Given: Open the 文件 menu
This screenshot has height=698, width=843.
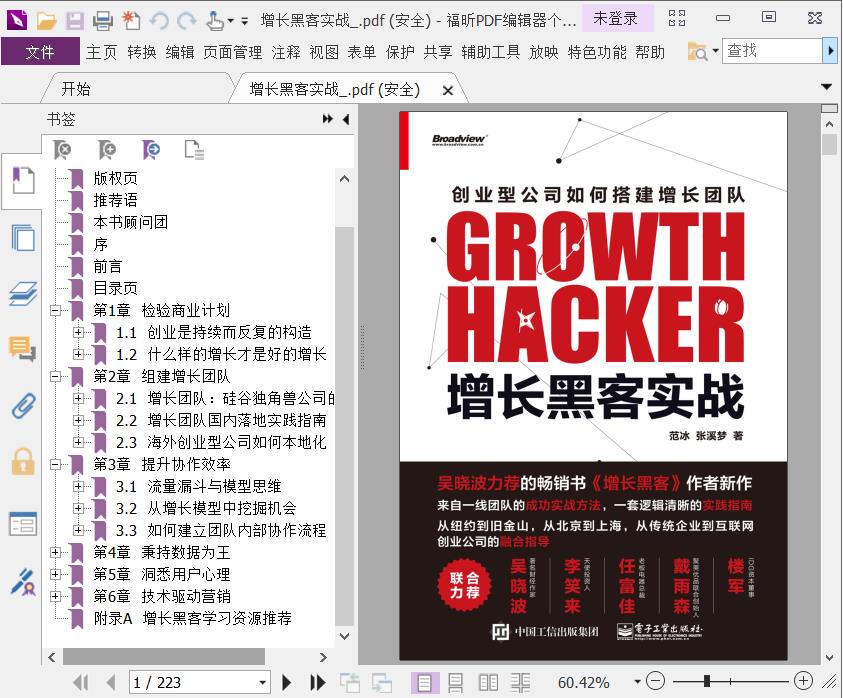Looking at the screenshot, I should 40,52.
